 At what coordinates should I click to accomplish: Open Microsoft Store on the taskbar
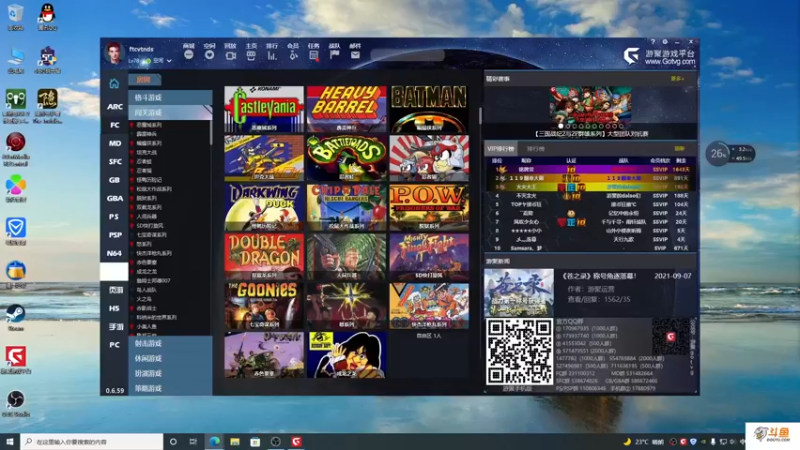255,441
